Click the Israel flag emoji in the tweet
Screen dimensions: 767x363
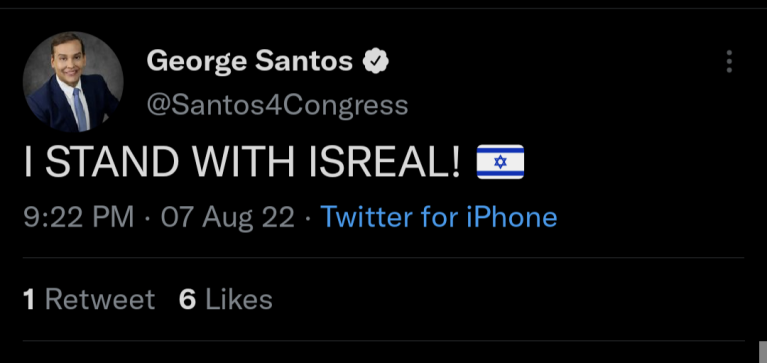500,161
